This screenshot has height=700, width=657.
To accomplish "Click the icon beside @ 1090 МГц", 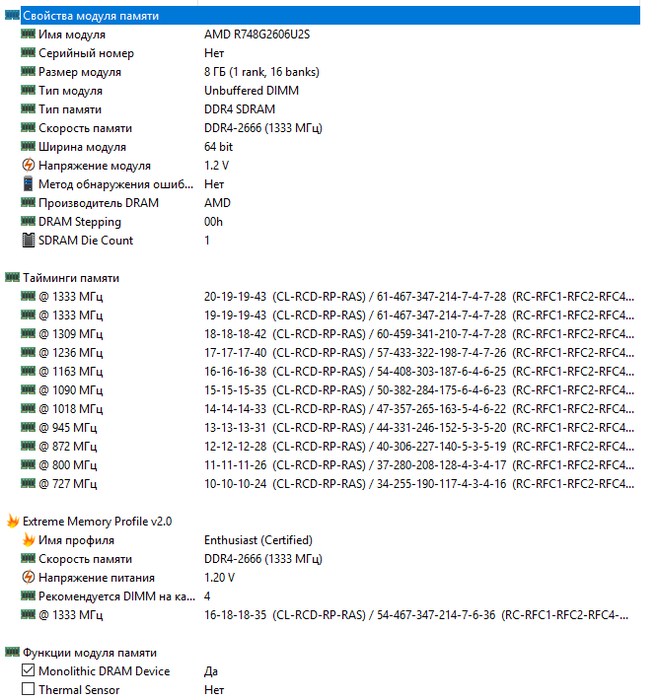I will click(28, 390).
